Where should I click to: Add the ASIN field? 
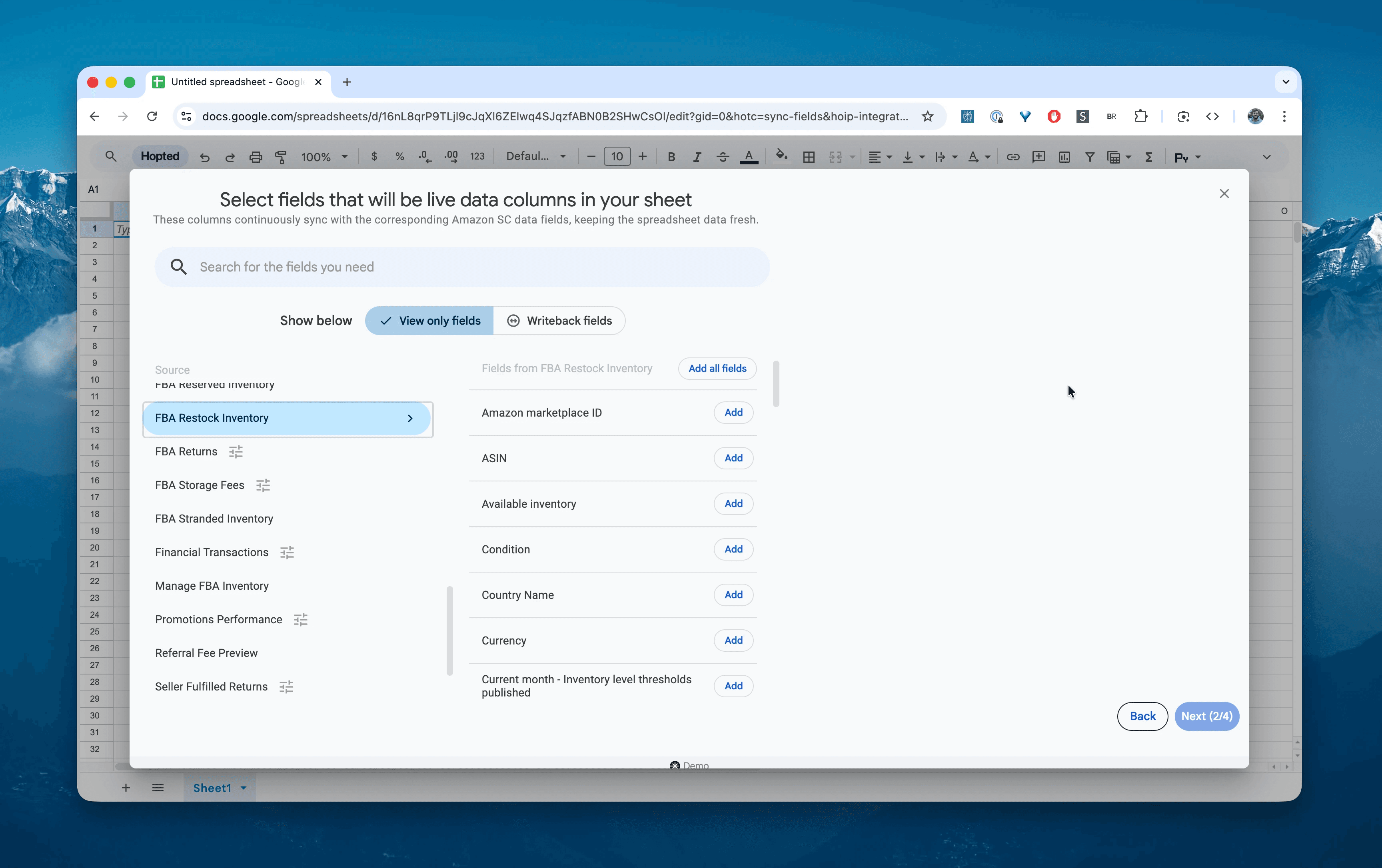(x=733, y=458)
